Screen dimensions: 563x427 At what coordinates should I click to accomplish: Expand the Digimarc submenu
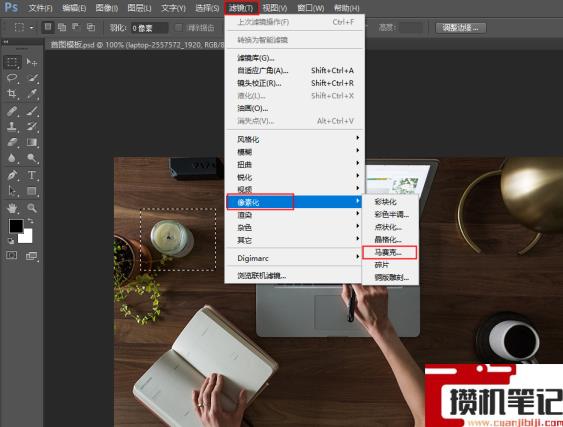pyautogui.click(x=294, y=258)
